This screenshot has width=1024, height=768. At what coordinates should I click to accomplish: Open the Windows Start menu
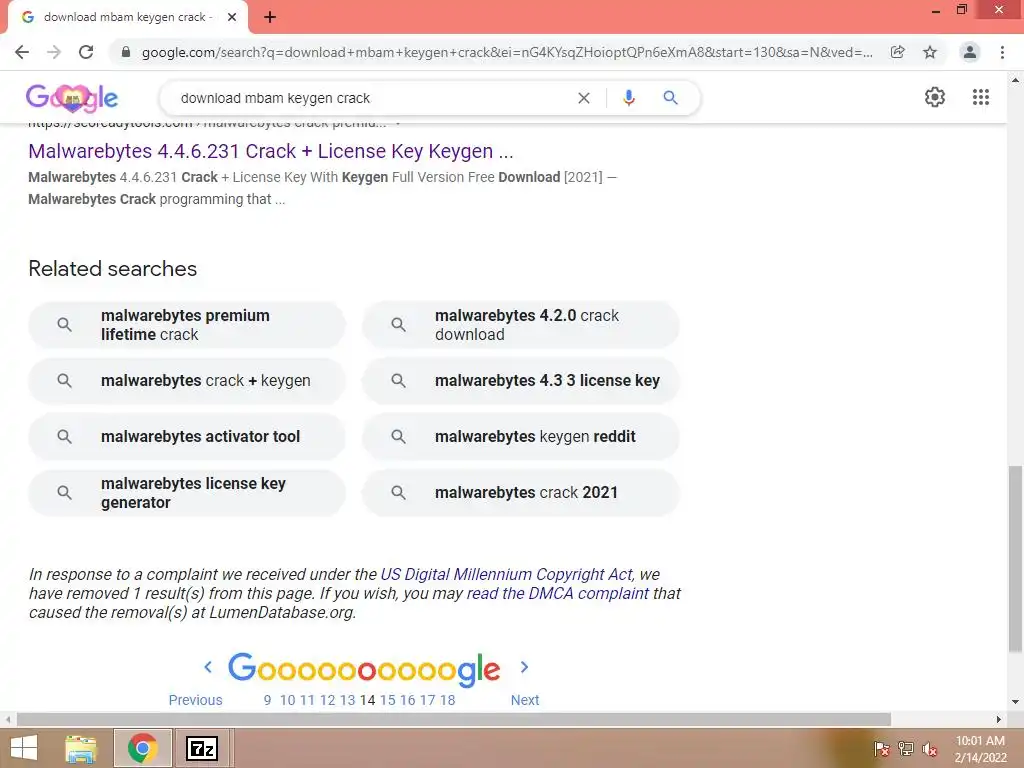point(23,748)
